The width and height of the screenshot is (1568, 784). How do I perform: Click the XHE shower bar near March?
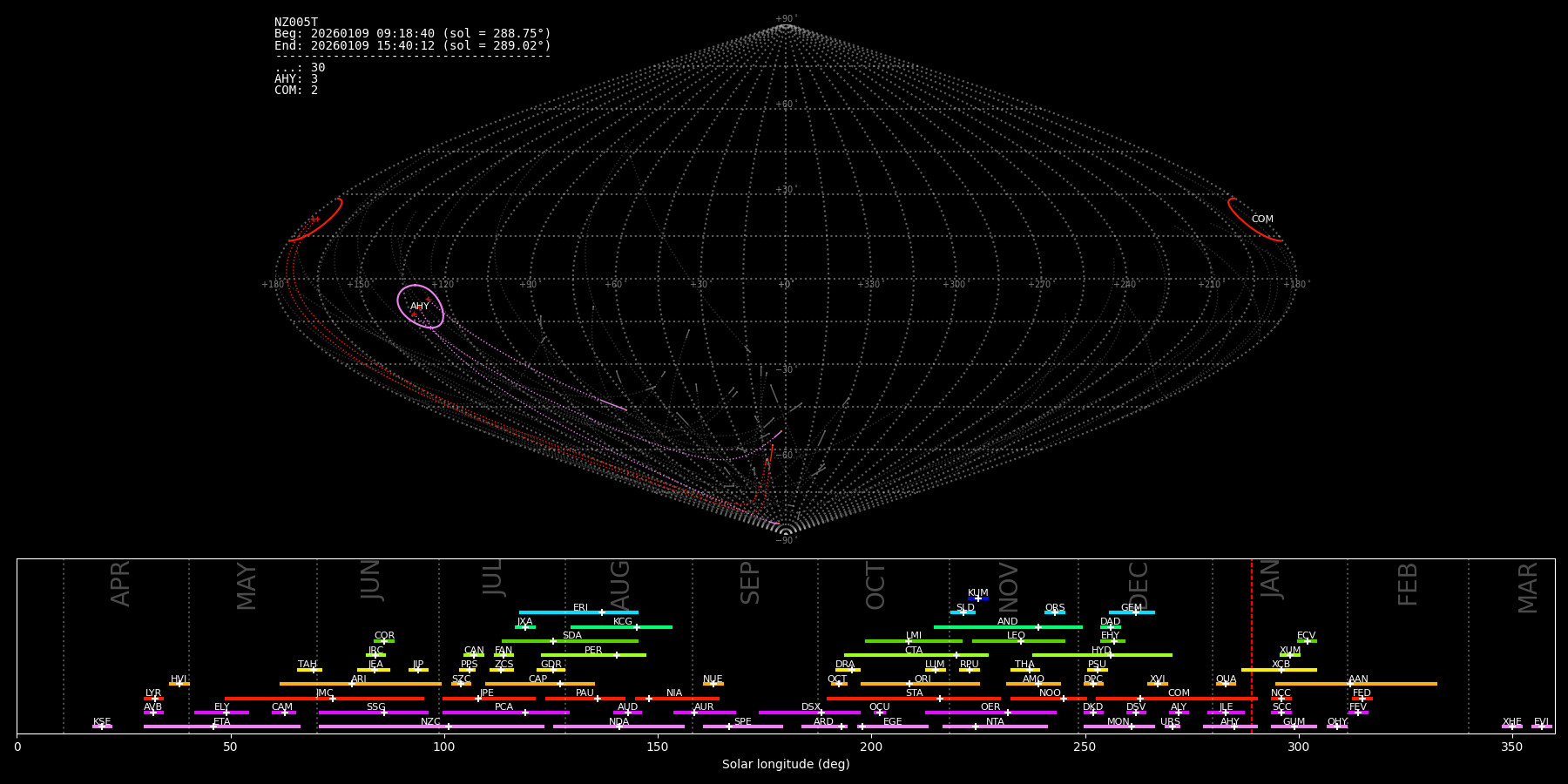pos(1511,727)
